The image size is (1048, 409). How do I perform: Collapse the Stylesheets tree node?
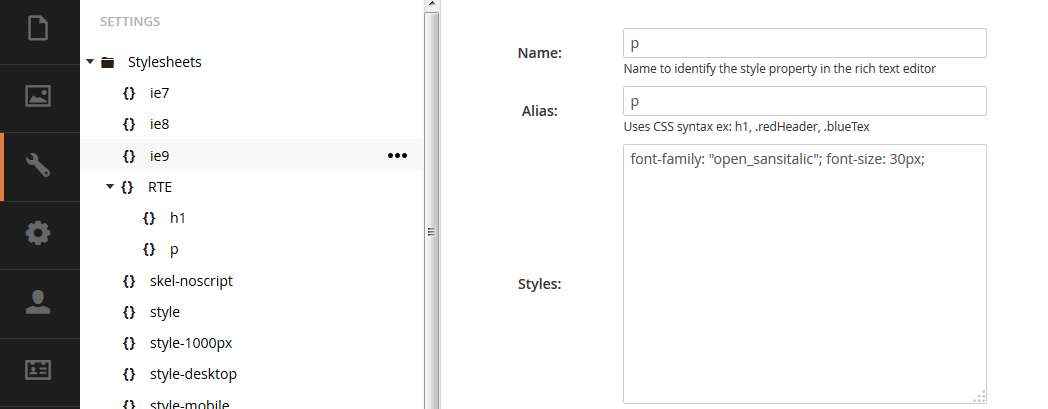90,62
